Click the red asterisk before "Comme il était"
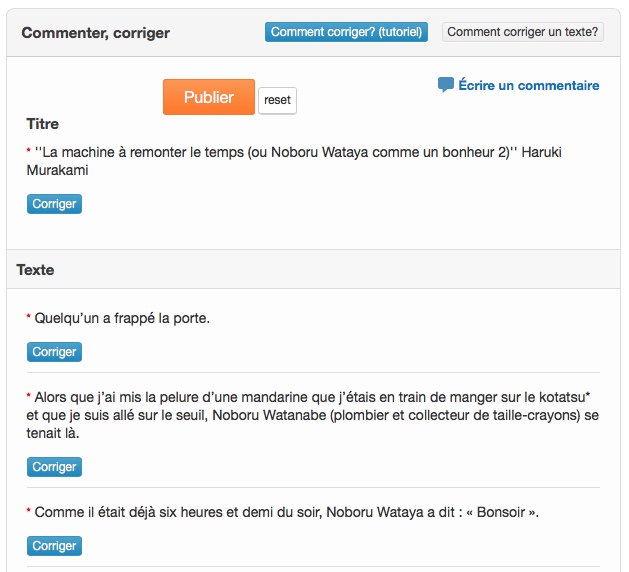Viewport: 629px width, 572px height. (29, 512)
